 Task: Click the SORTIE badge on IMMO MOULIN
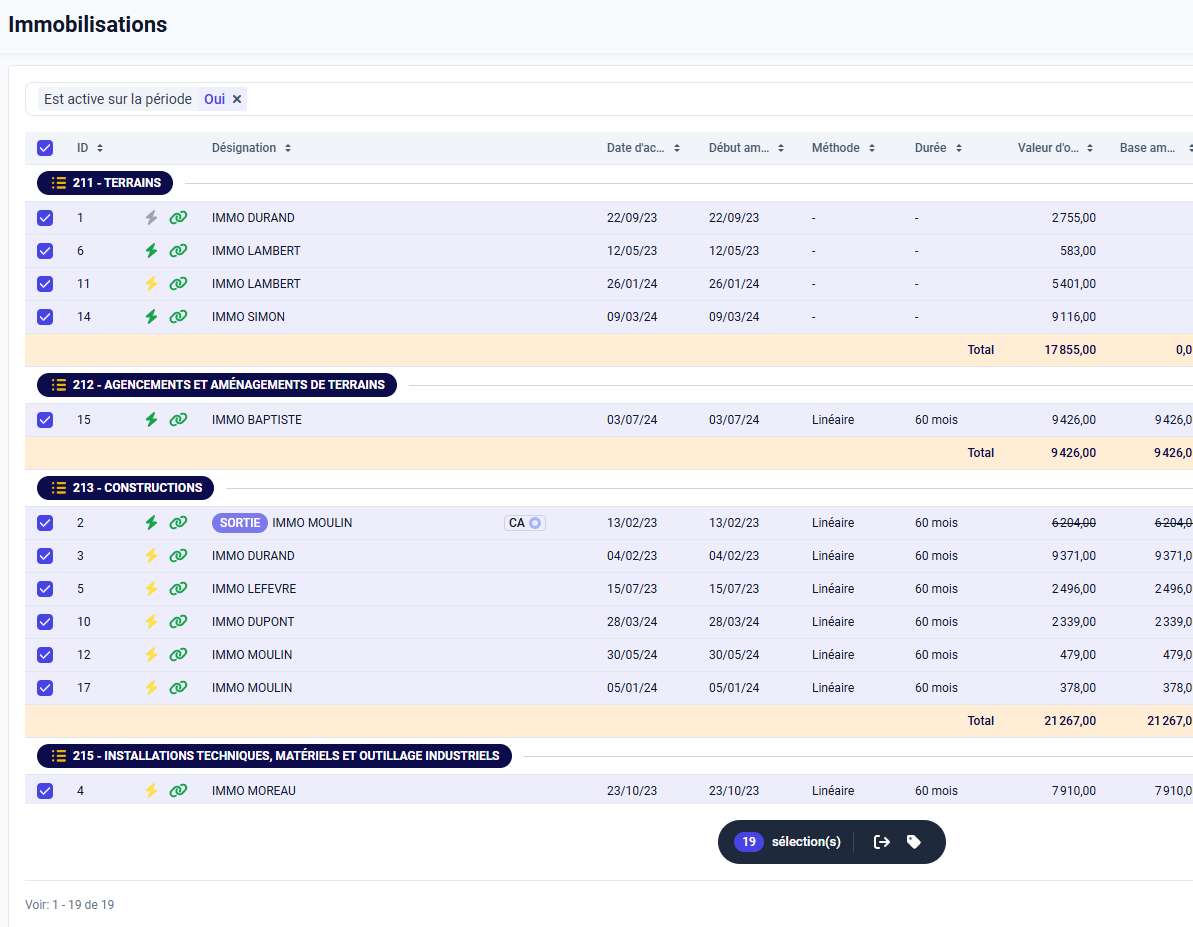click(239, 523)
